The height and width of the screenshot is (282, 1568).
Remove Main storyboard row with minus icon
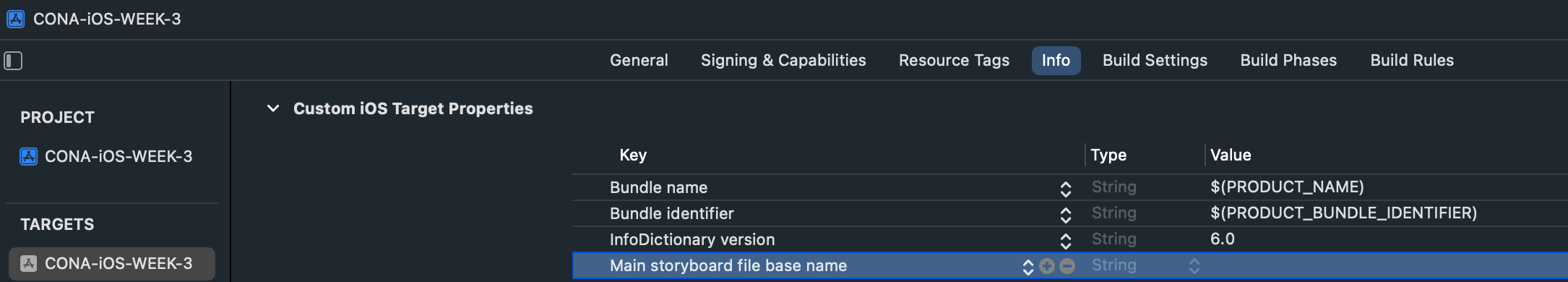[x=1067, y=266]
